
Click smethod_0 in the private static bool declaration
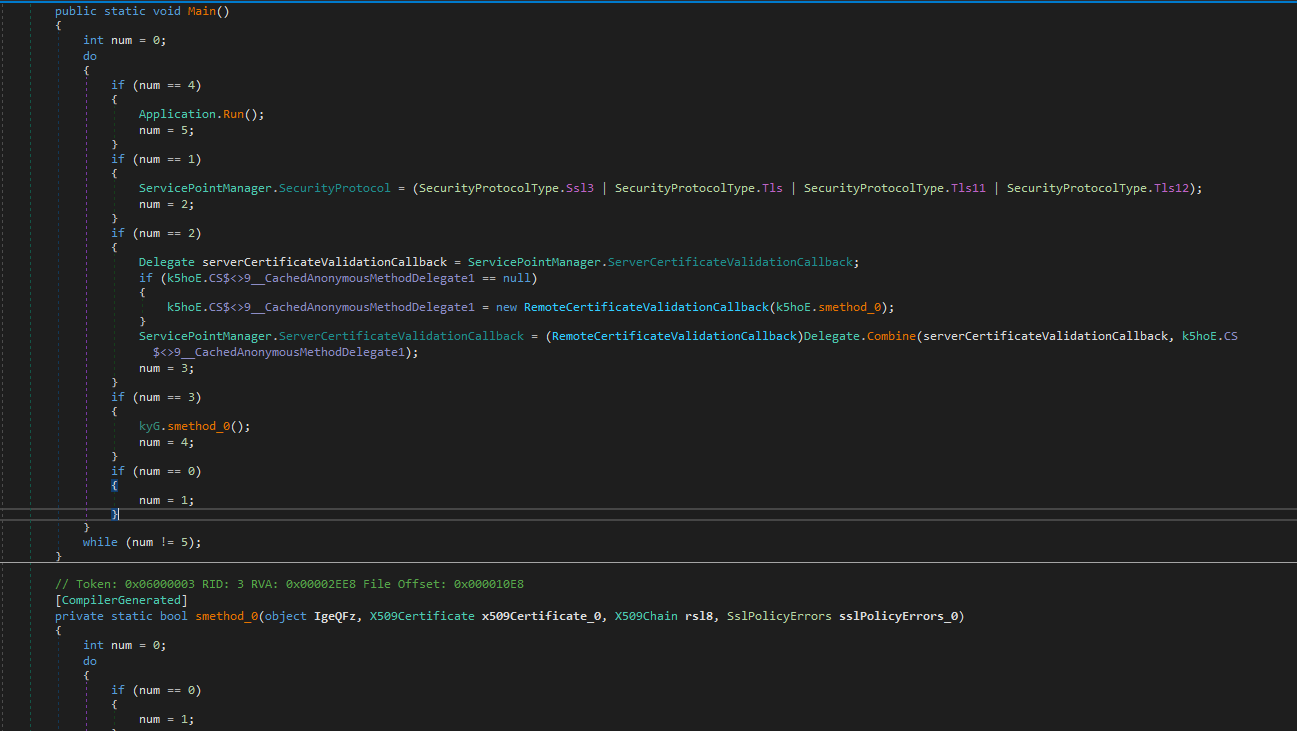pos(227,616)
